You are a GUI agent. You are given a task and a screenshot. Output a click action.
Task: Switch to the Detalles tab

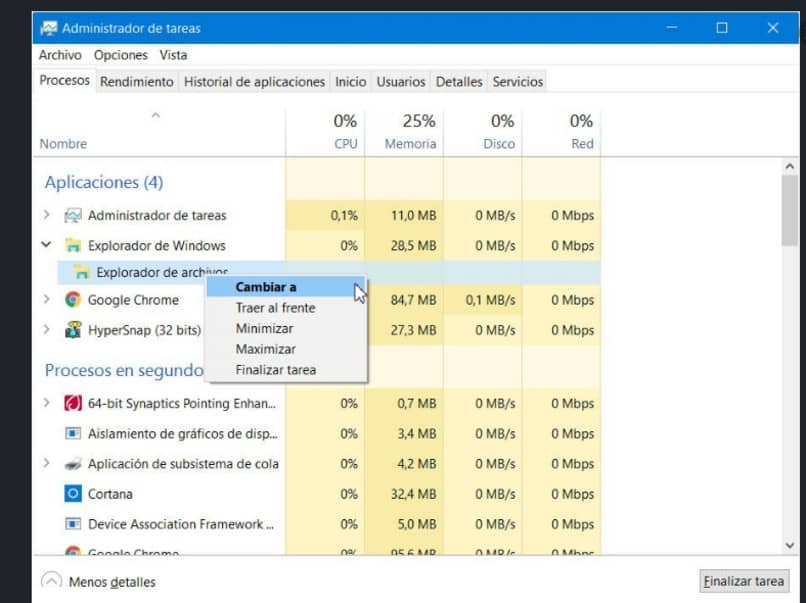tap(459, 82)
